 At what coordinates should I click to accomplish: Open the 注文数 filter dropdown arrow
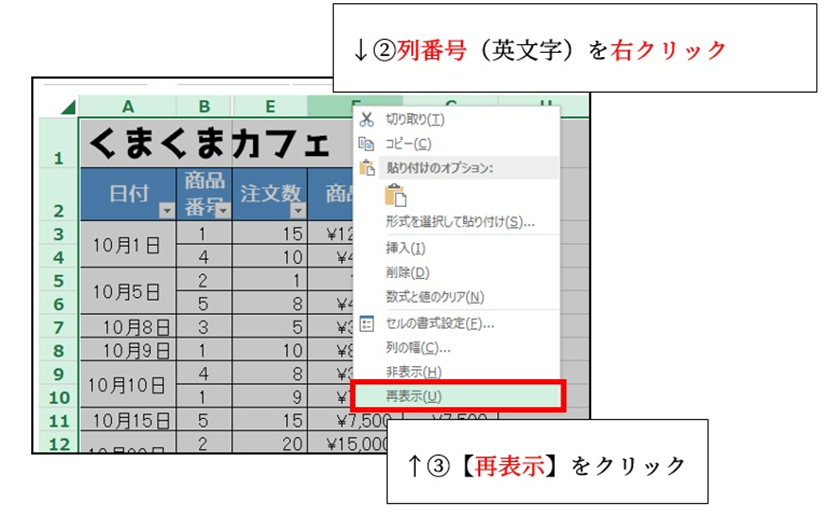tap(297, 210)
